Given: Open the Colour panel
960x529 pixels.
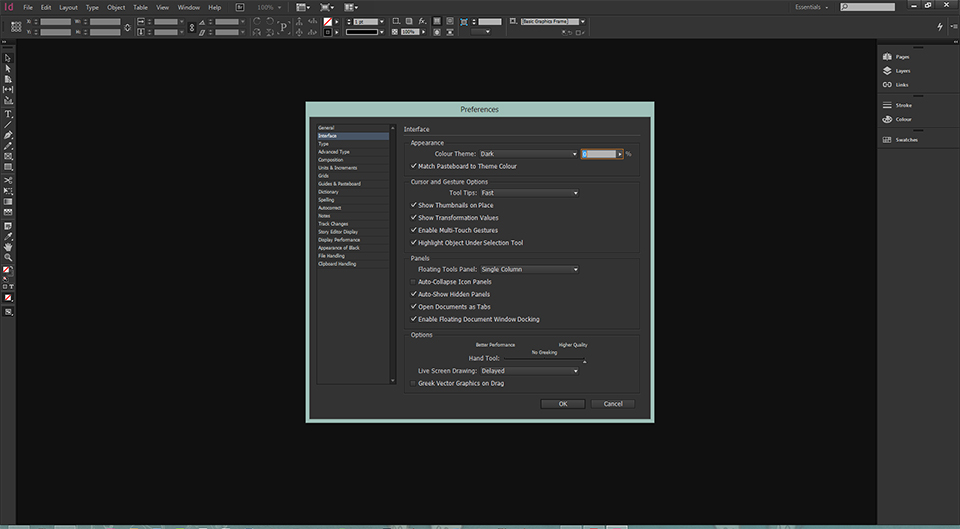Looking at the screenshot, I should (896, 119).
